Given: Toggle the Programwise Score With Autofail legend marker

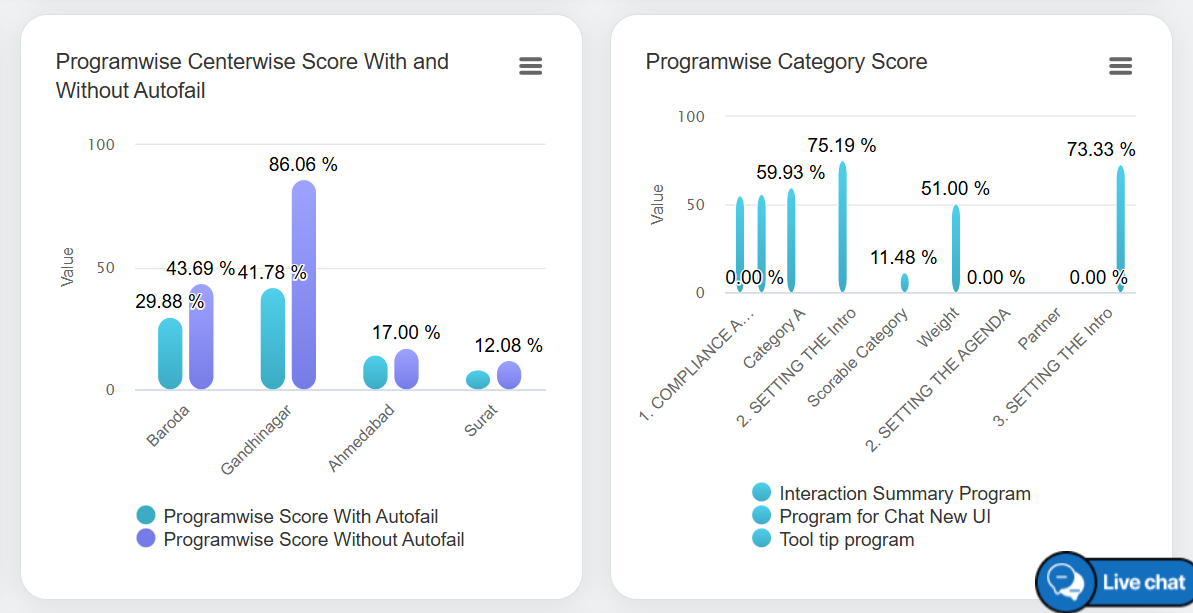Looking at the screenshot, I should [x=146, y=516].
